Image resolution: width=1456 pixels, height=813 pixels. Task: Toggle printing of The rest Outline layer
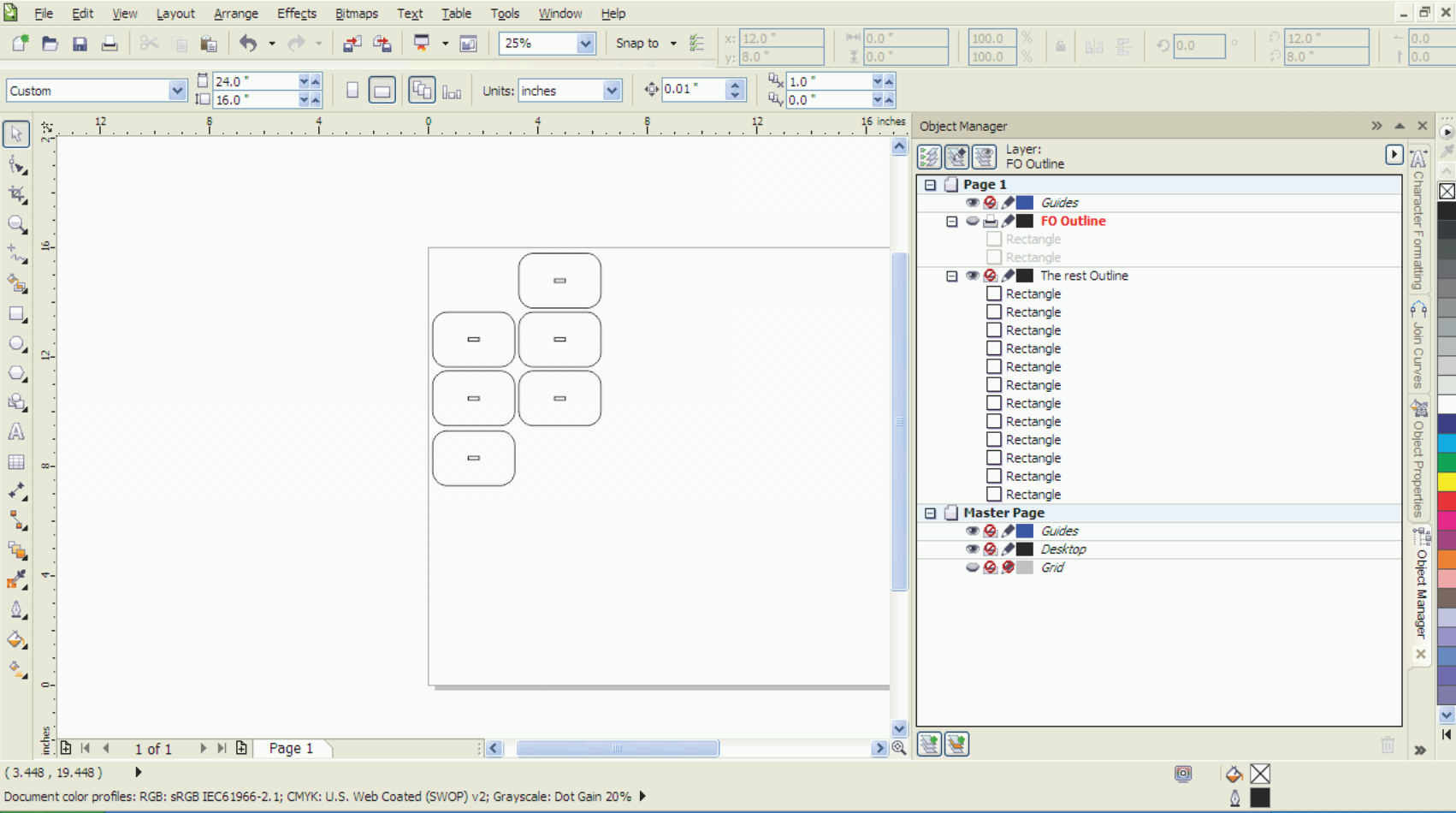tap(990, 276)
